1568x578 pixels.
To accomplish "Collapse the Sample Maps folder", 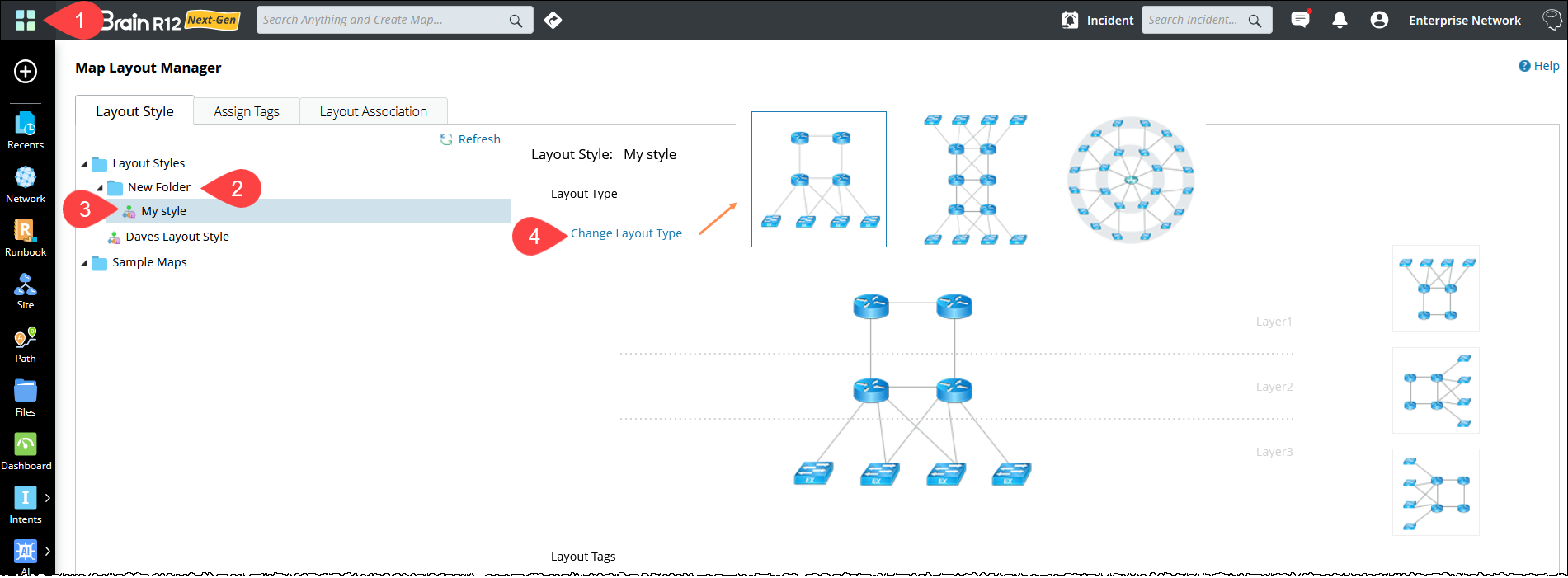I will [84, 263].
